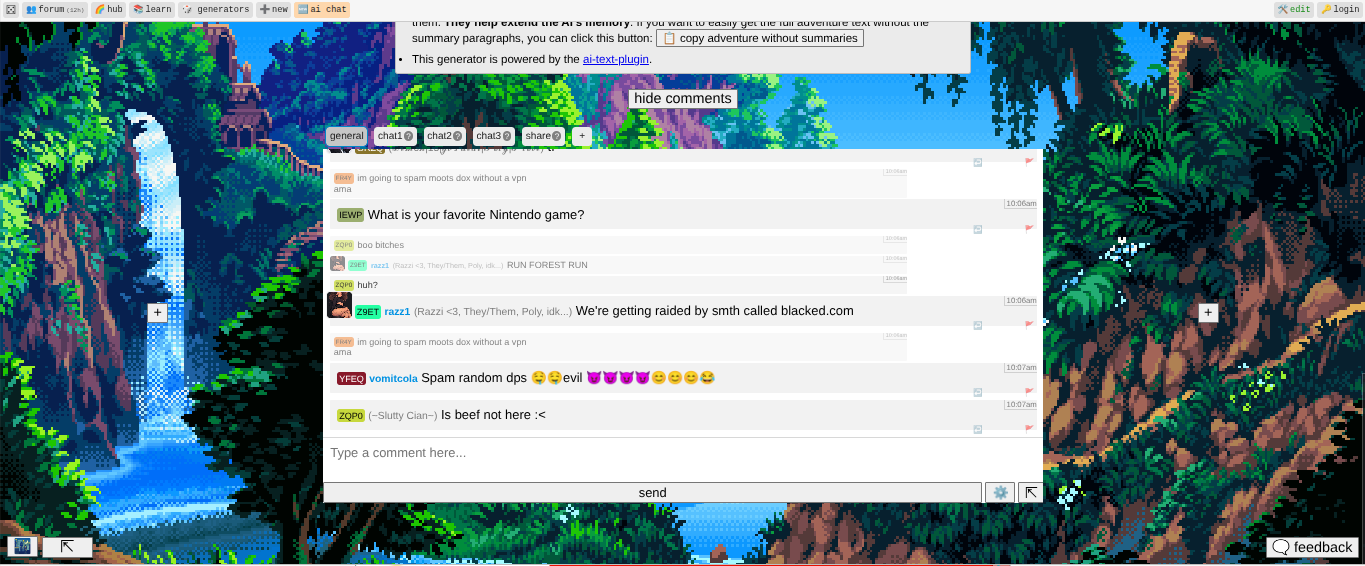This screenshot has height=566, width=1365.
Task: Flag the topmost partially visible message
Action: (x=1029, y=162)
